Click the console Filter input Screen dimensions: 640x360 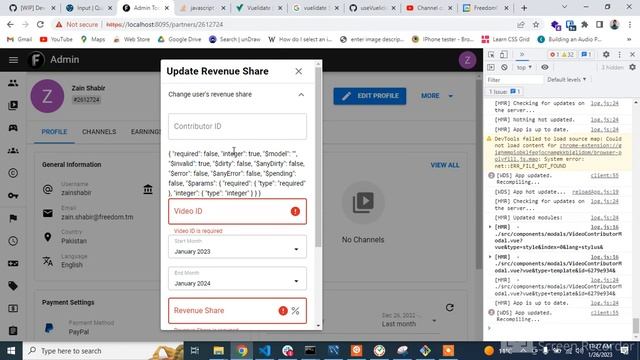coord(515,80)
